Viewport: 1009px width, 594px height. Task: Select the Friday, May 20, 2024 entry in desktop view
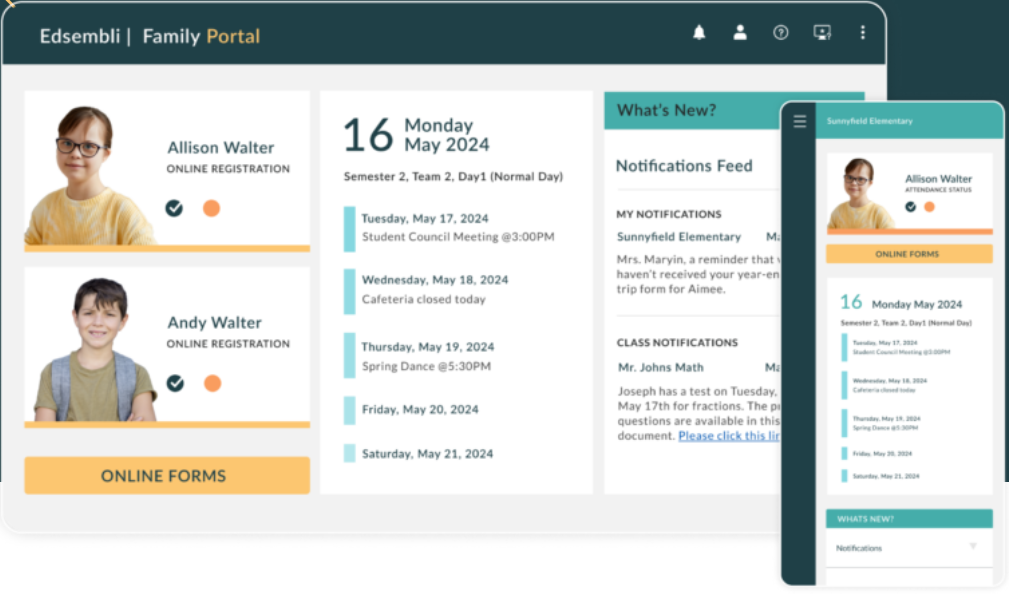(420, 409)
